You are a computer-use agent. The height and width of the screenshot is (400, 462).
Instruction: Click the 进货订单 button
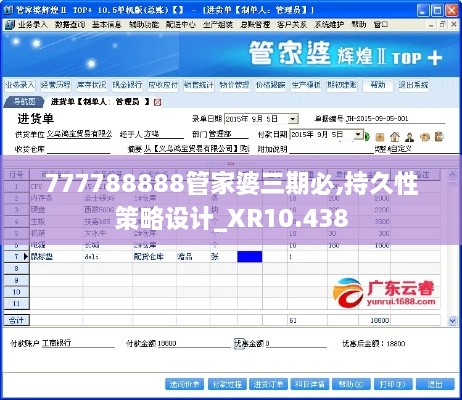269,384
